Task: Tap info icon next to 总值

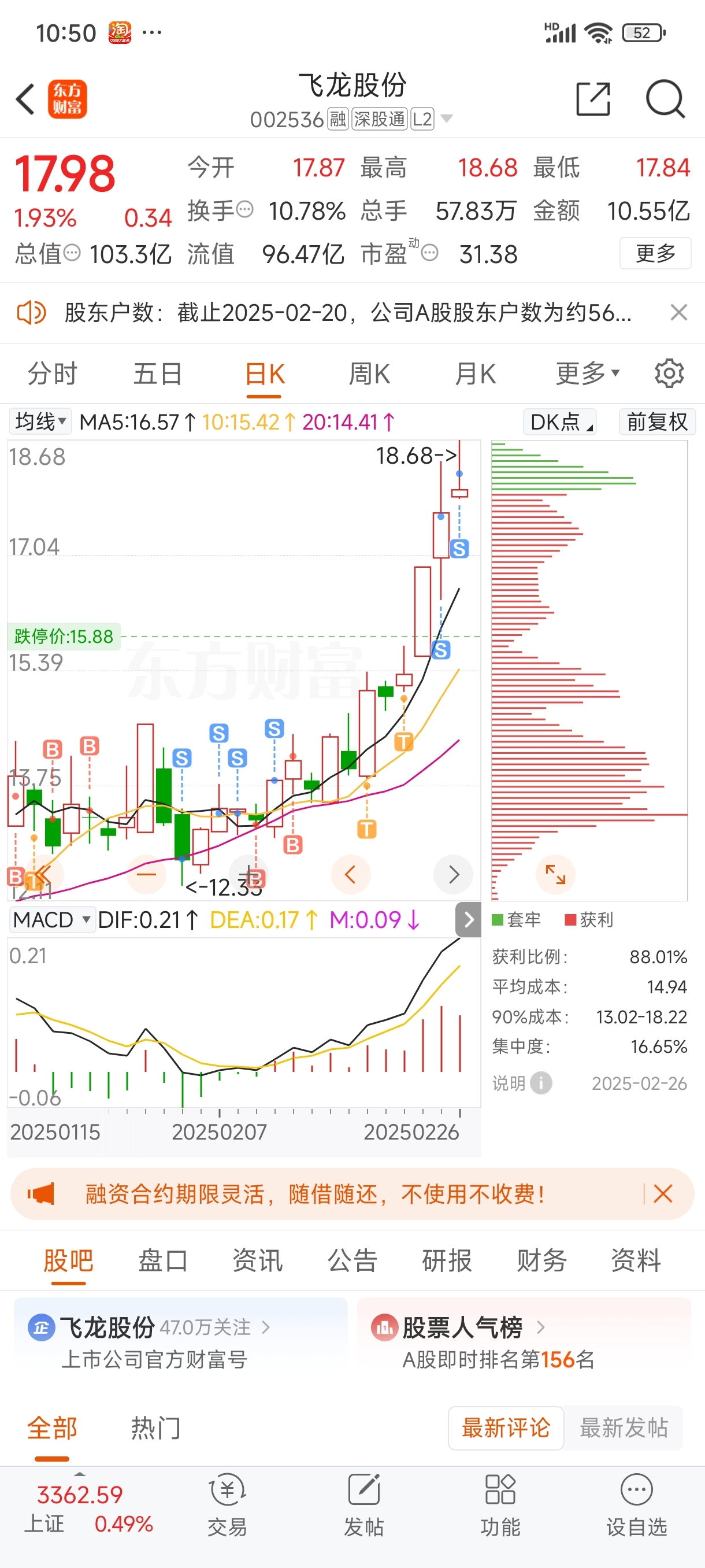Action: pos(72,253)
